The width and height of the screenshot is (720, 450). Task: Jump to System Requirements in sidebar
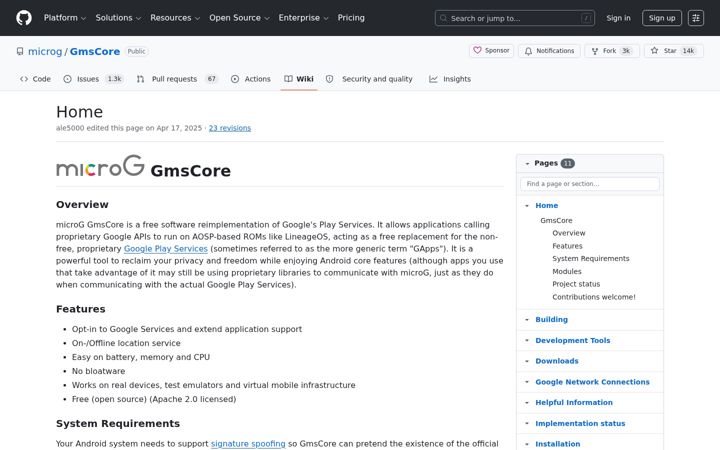click(x=591, y=259)
